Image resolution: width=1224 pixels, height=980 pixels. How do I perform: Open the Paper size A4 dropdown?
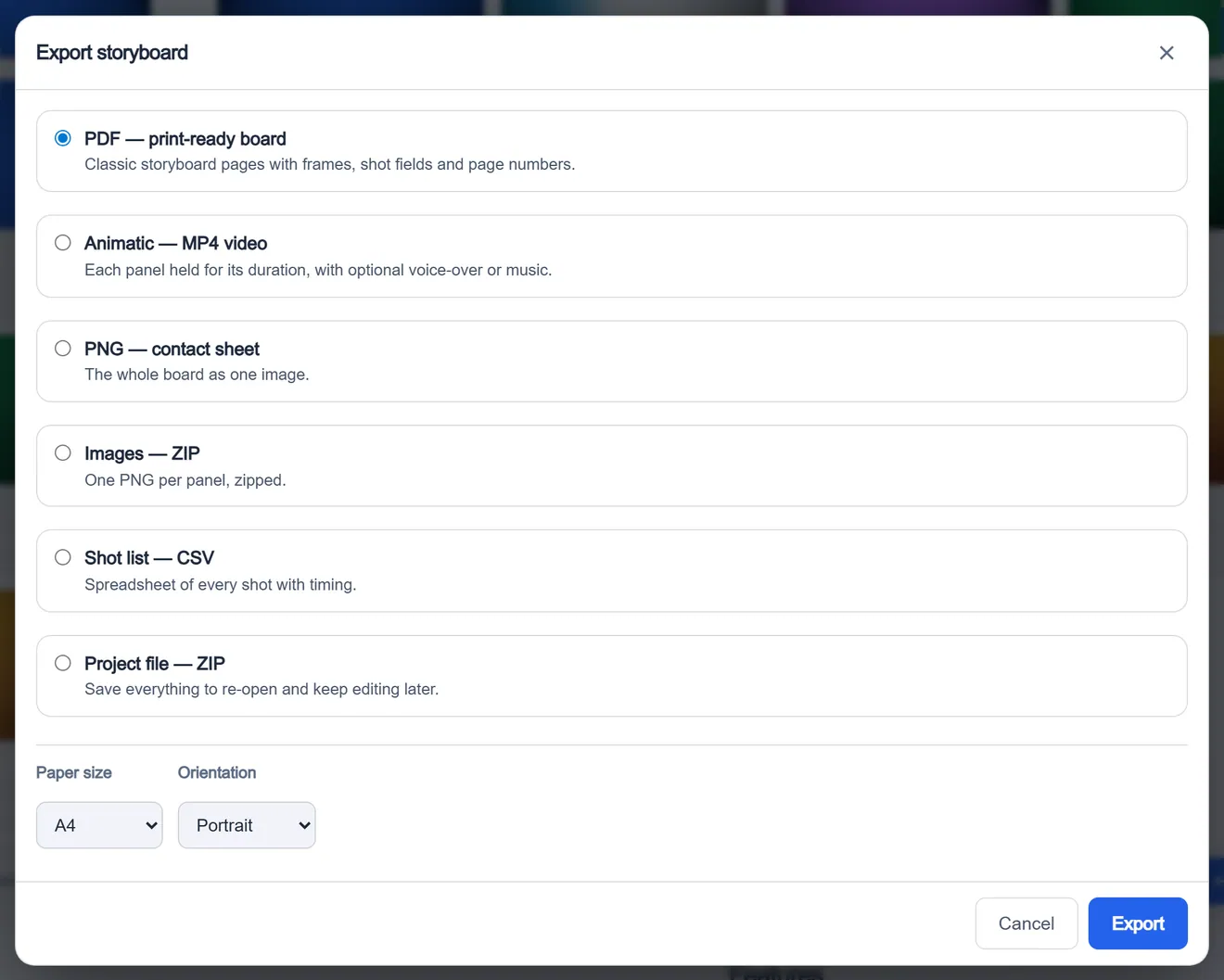99,825
